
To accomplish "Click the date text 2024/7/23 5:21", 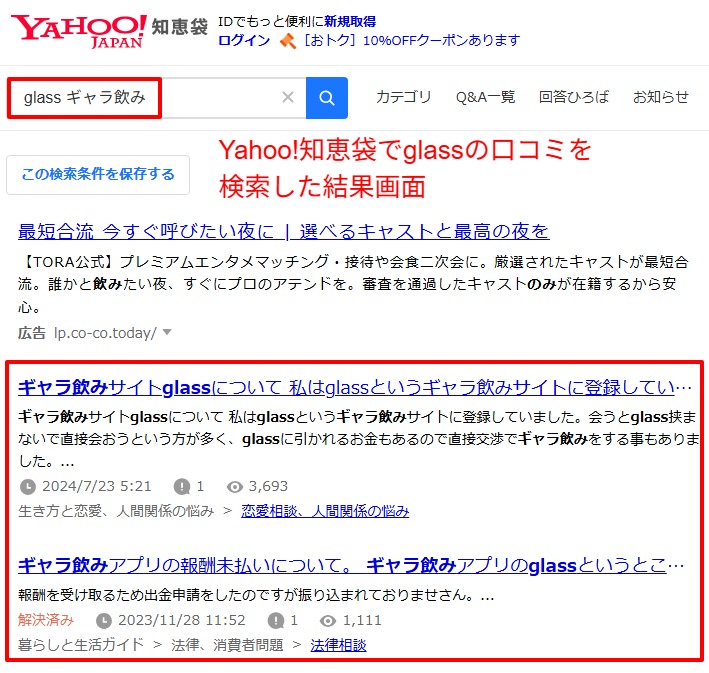I will (x=97, y=486).
